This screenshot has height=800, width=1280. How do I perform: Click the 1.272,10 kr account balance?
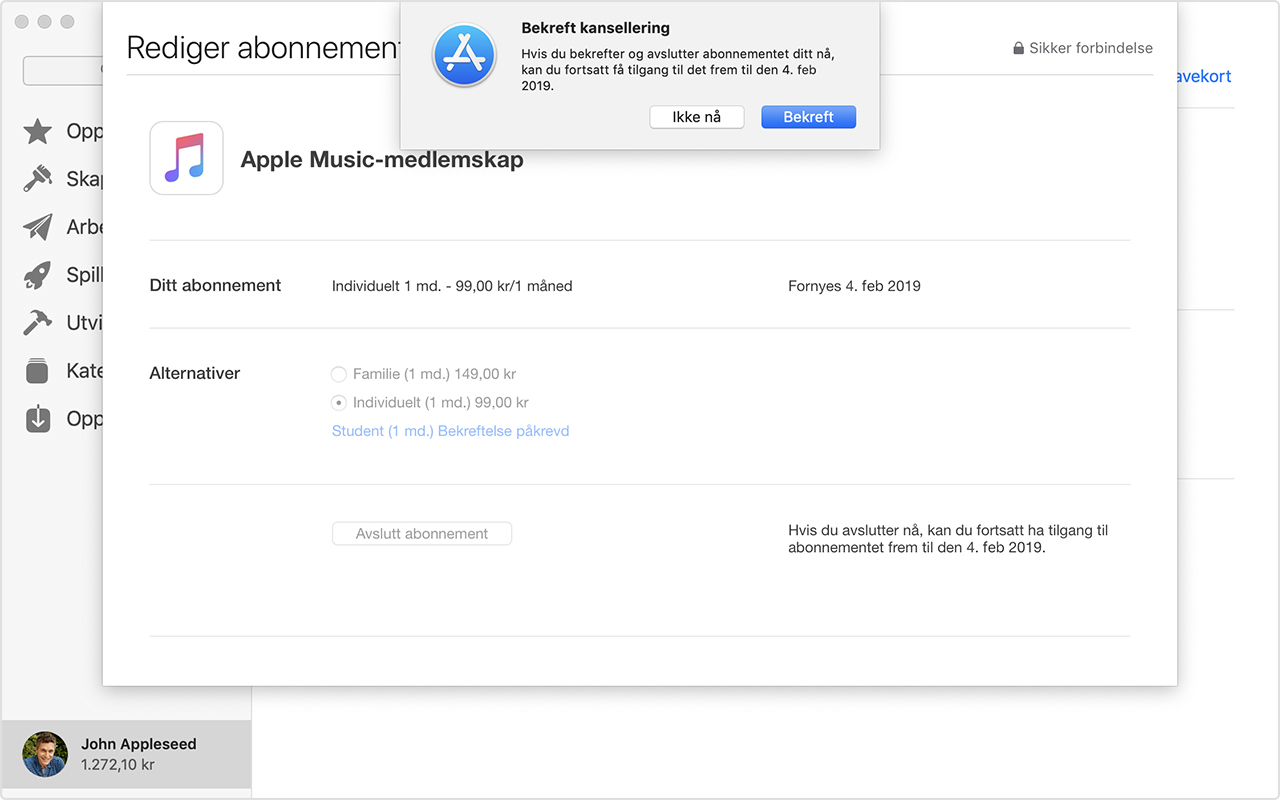pos(118,765)
